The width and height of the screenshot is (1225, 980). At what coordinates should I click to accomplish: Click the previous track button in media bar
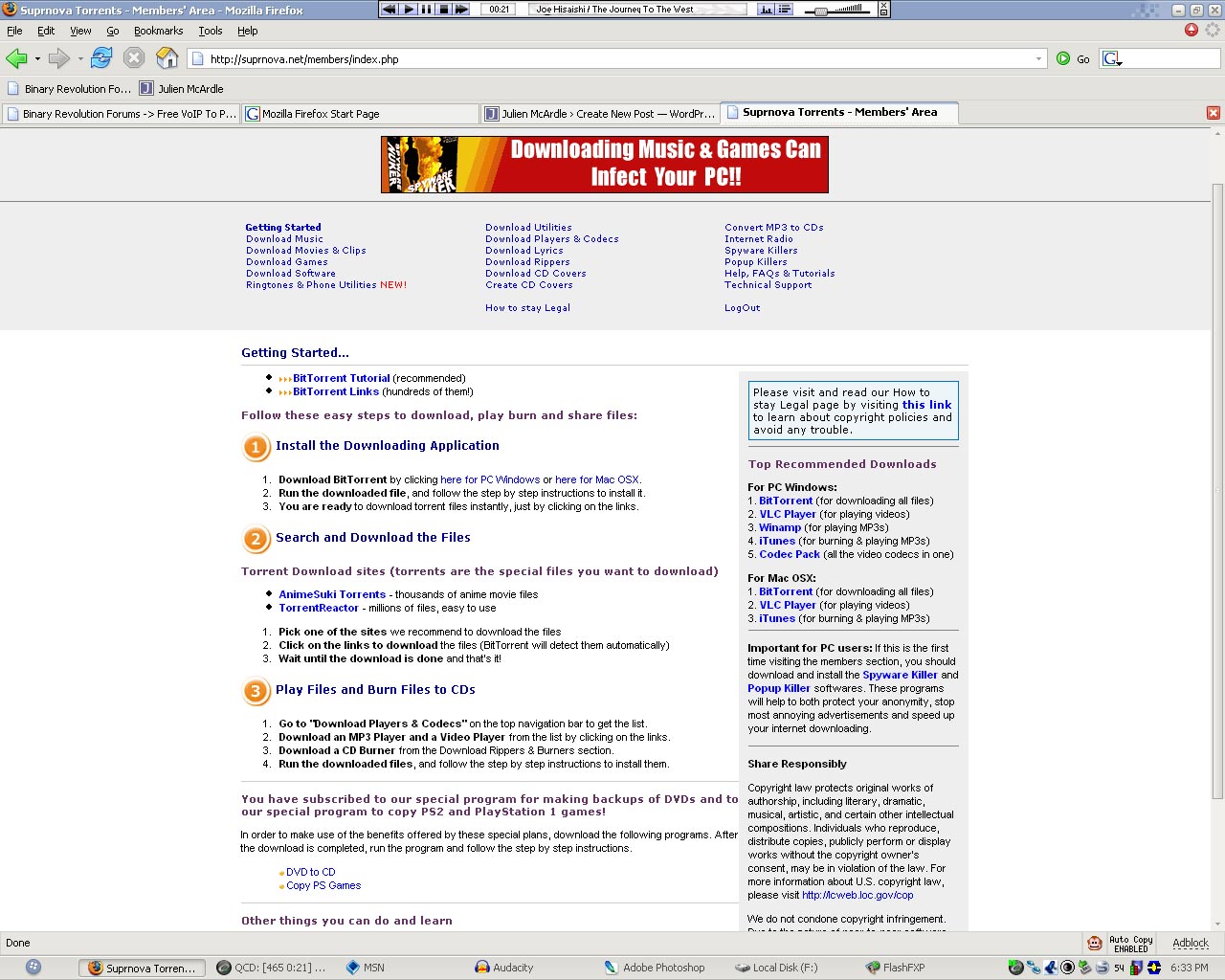(x=390, y=9)
